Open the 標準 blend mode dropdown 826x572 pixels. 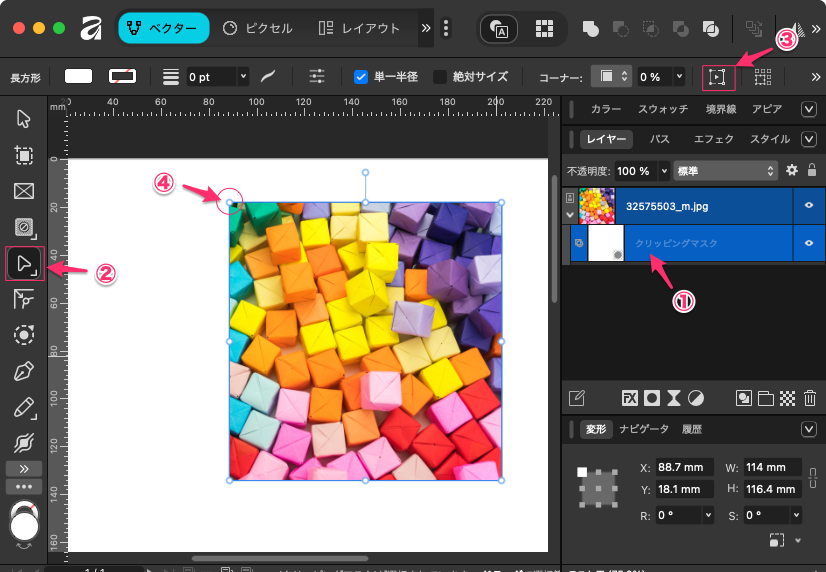click(x=725, y=171)
